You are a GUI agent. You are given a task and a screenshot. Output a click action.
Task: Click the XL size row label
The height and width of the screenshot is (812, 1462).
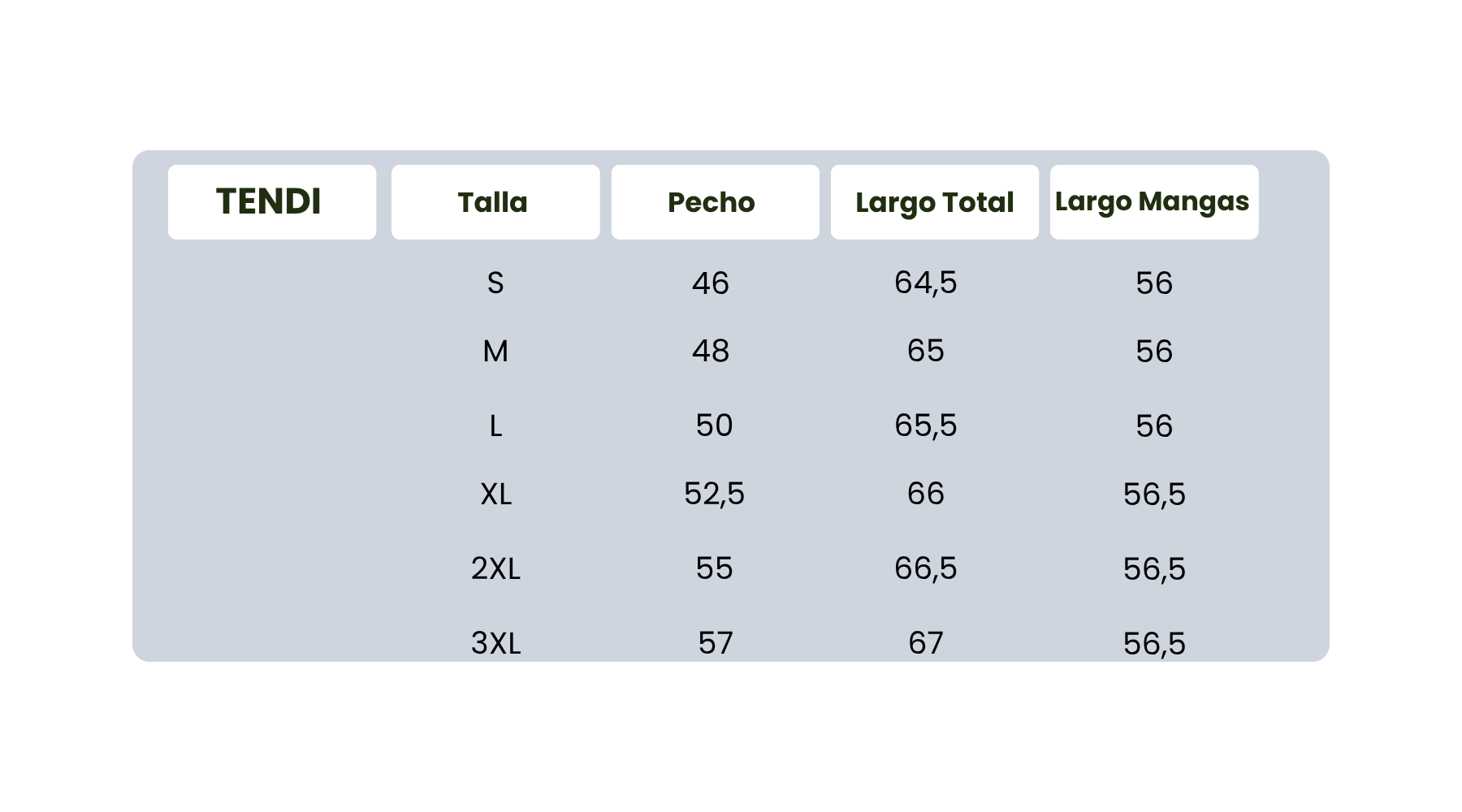click(495, 494)
